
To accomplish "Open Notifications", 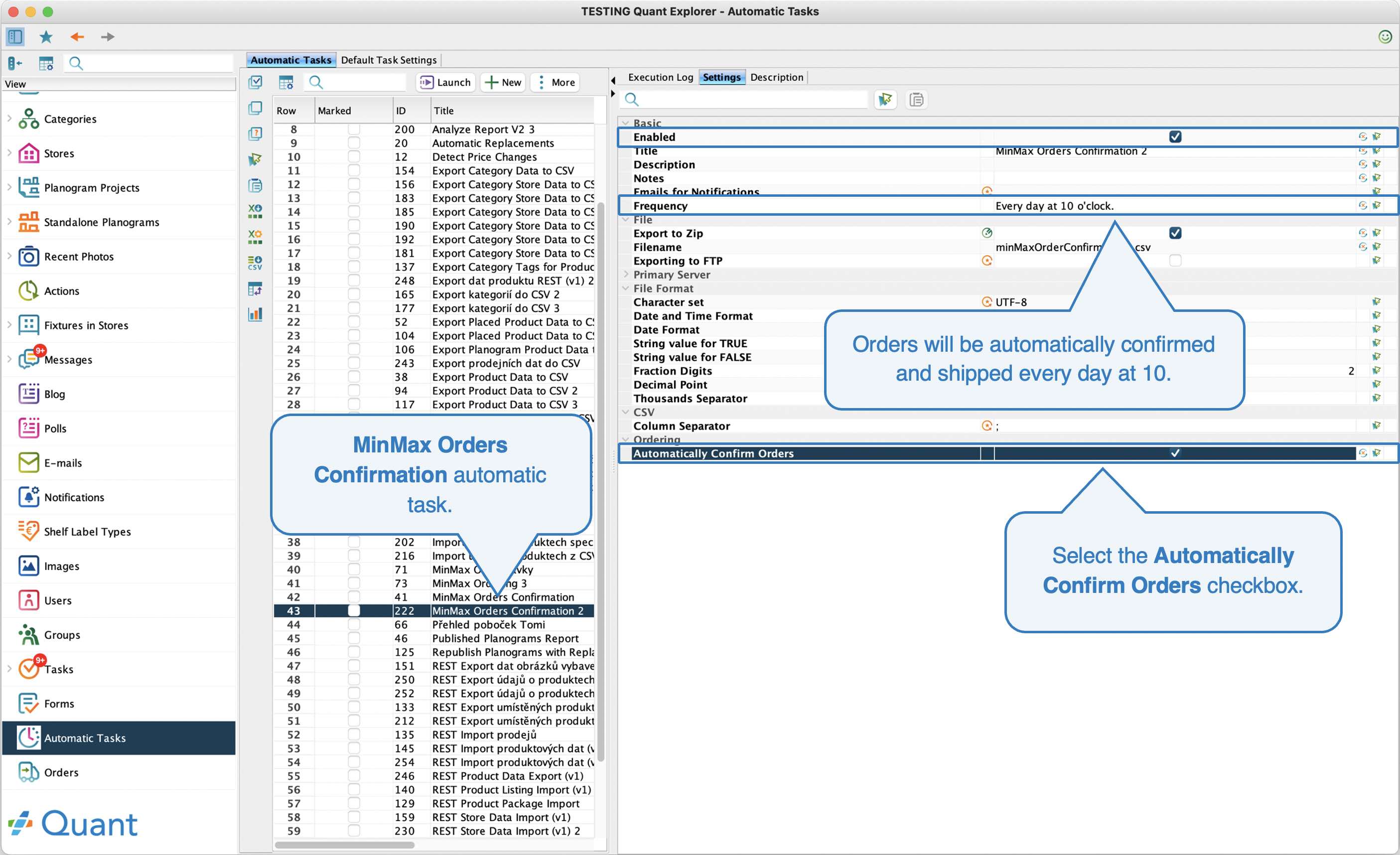I will pos(74,497).
